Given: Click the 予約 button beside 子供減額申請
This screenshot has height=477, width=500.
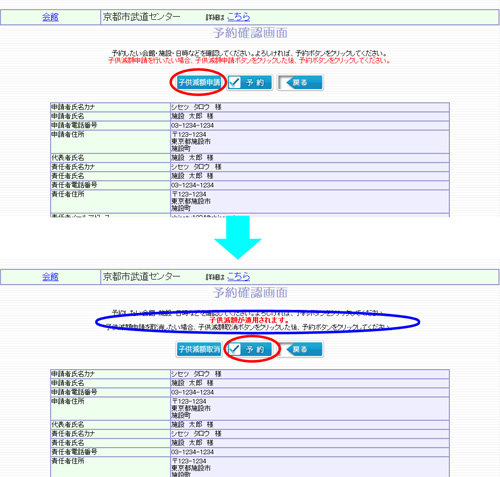Looking at the screenshot, I should [250, 82].
